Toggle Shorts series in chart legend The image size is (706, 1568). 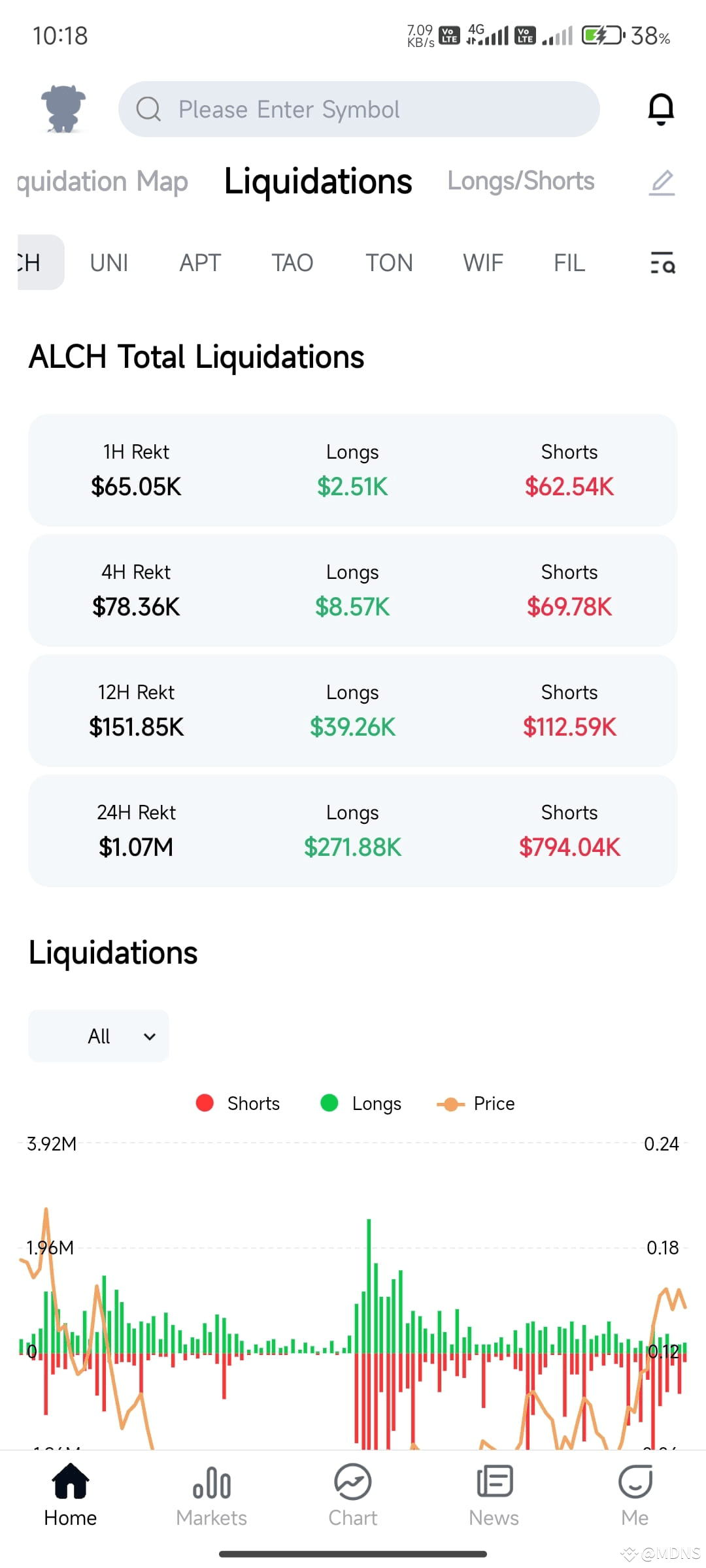point(238,1103)
